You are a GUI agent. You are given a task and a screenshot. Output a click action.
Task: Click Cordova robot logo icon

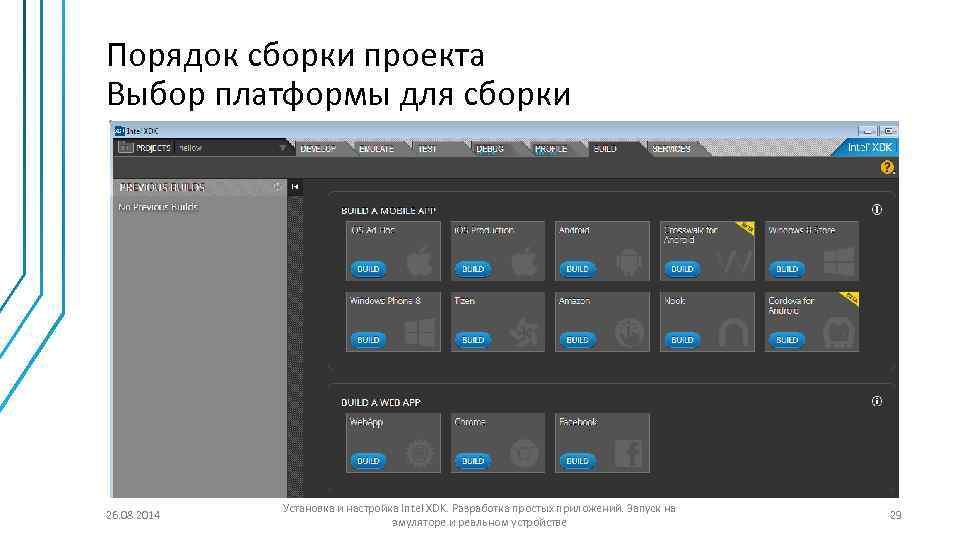(839, 334)
